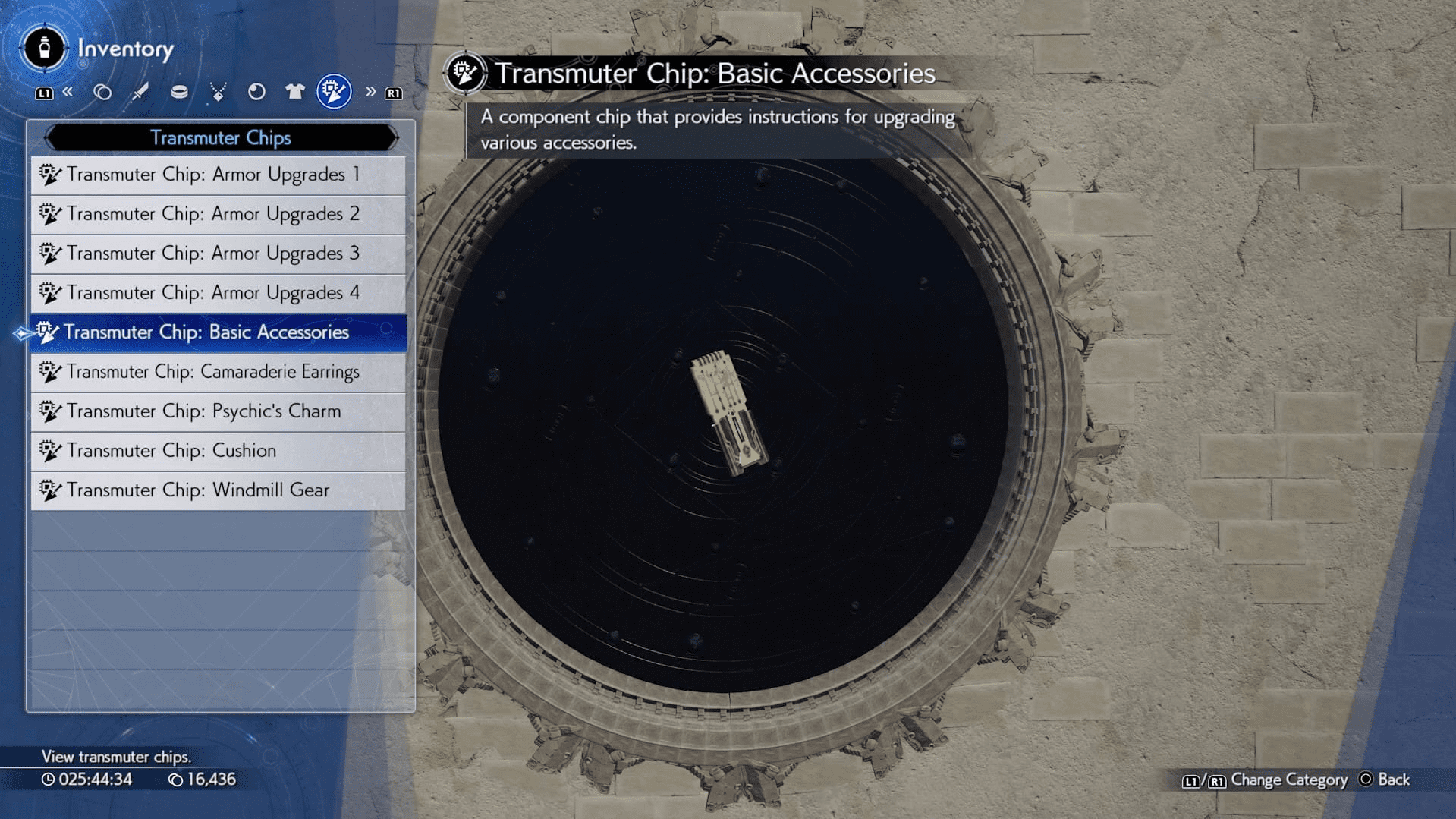
Task: Select the overlapping circles materia category
Action: pyautogui.click(x=102, y=93)
